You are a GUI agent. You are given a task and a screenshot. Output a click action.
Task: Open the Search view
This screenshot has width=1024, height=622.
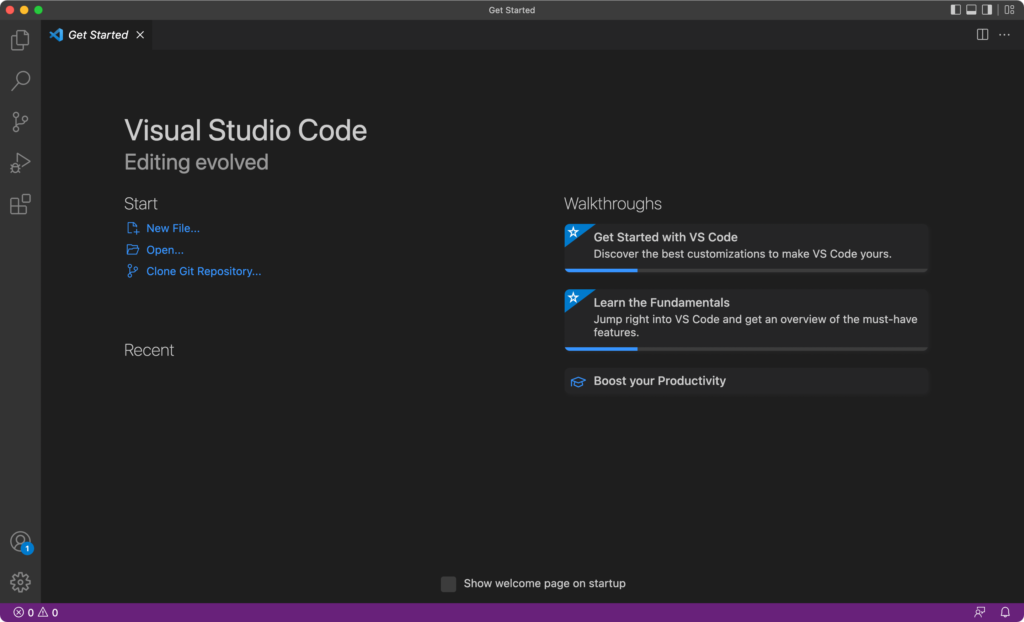click(20, 80)
